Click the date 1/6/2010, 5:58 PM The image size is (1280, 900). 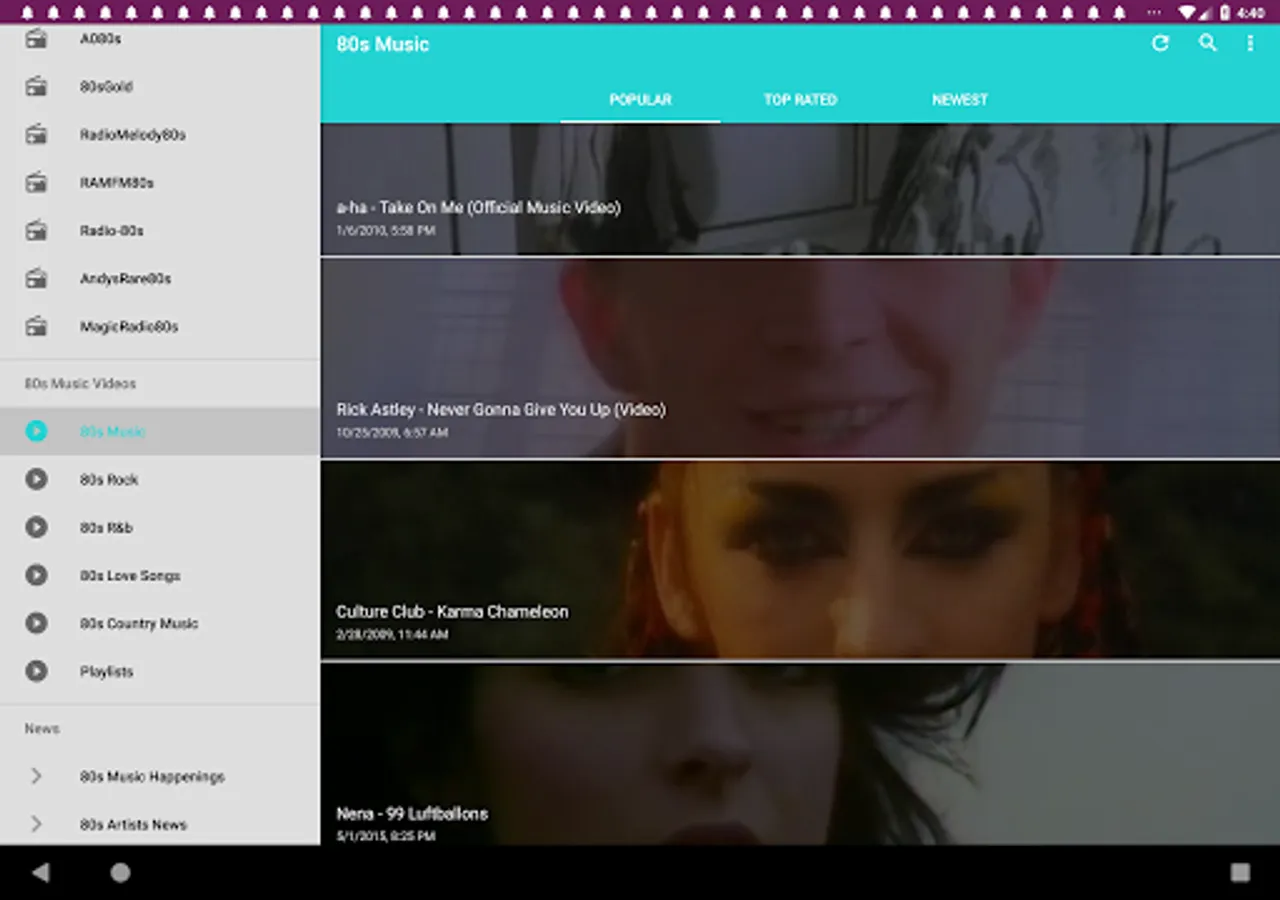pos(386,231)
